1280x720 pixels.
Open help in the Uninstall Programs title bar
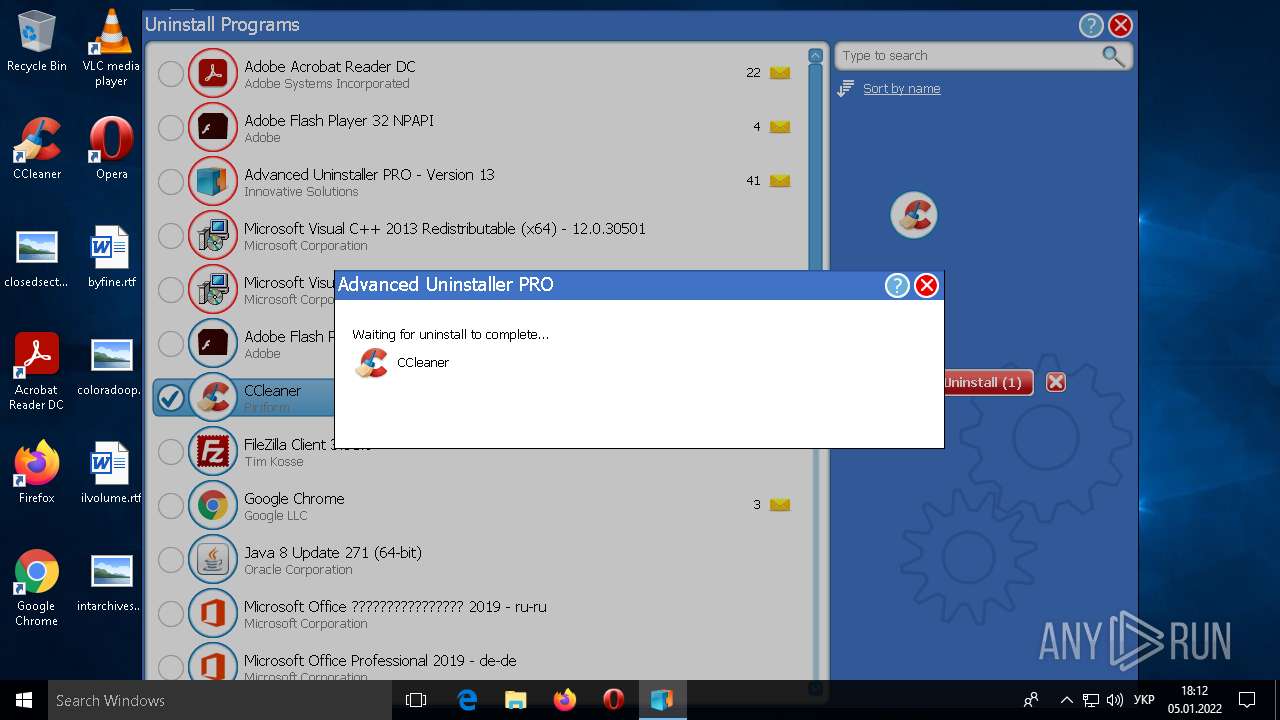[x=1091, y=26]
